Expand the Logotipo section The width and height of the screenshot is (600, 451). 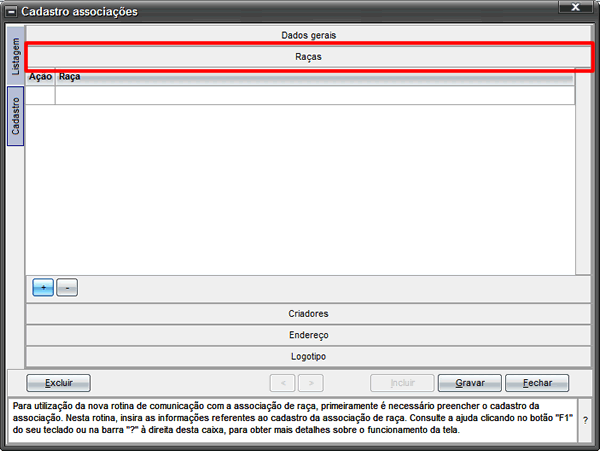tap(308, 357)
